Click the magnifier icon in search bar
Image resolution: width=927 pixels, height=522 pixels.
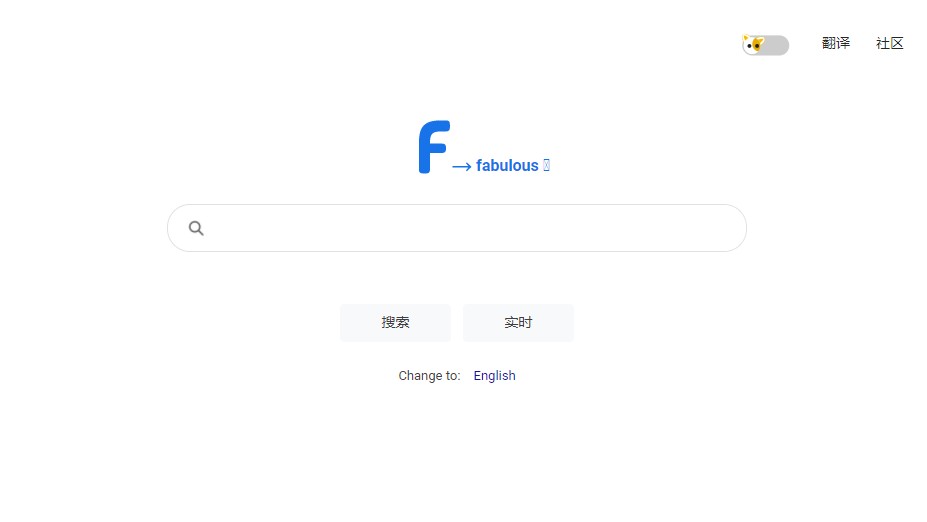[x=196, y=228]
